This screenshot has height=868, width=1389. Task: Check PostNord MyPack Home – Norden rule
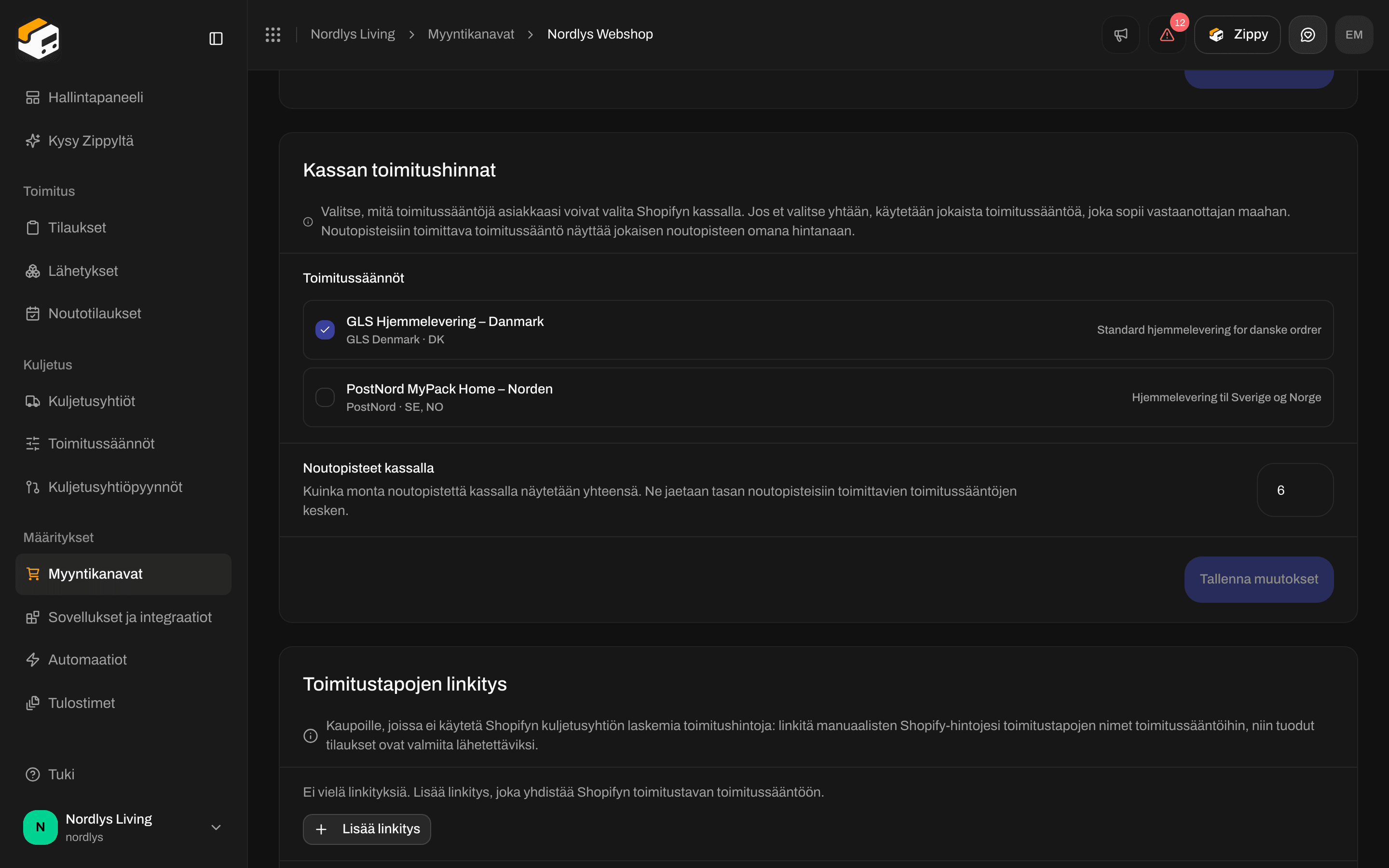pos(325,397)
